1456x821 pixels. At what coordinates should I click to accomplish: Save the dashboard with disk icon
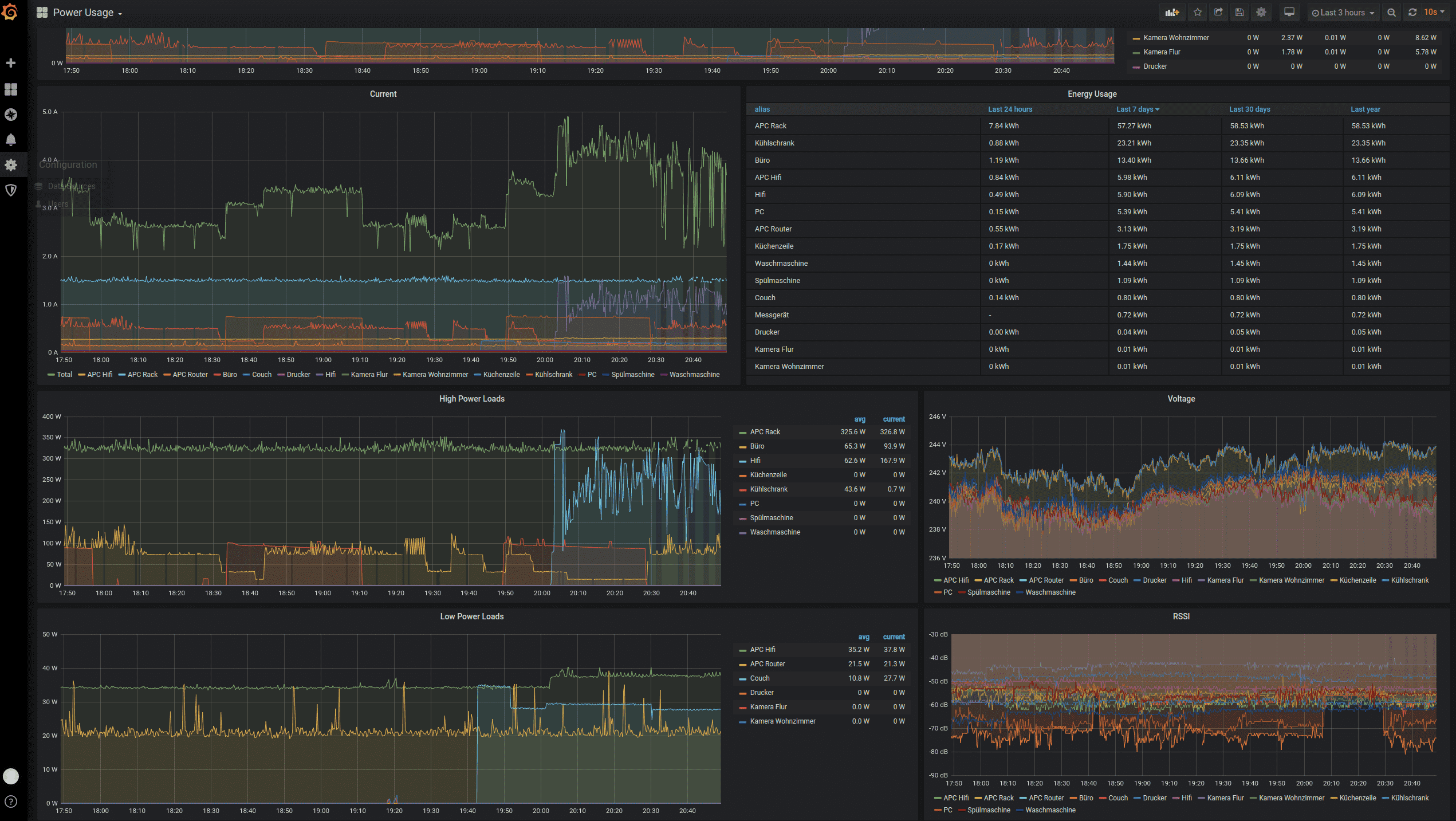[x=1239, y=12]
